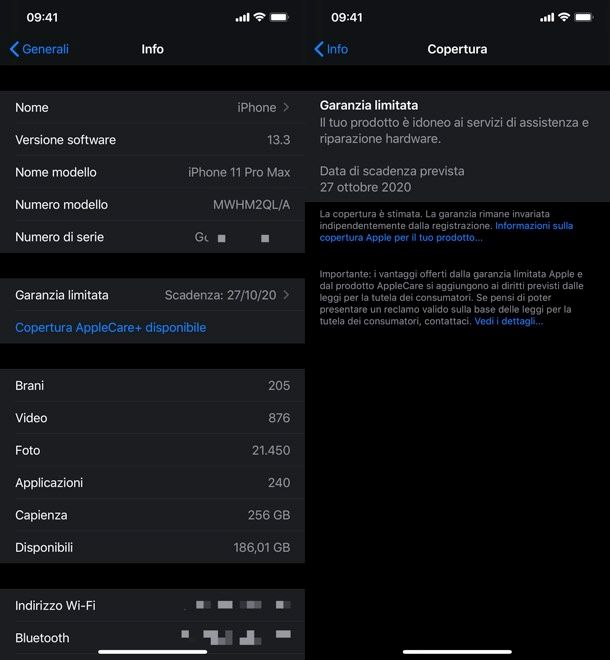Follow the Vedi i dettagli link
The image size is (610, 660).
coord(509,321)
